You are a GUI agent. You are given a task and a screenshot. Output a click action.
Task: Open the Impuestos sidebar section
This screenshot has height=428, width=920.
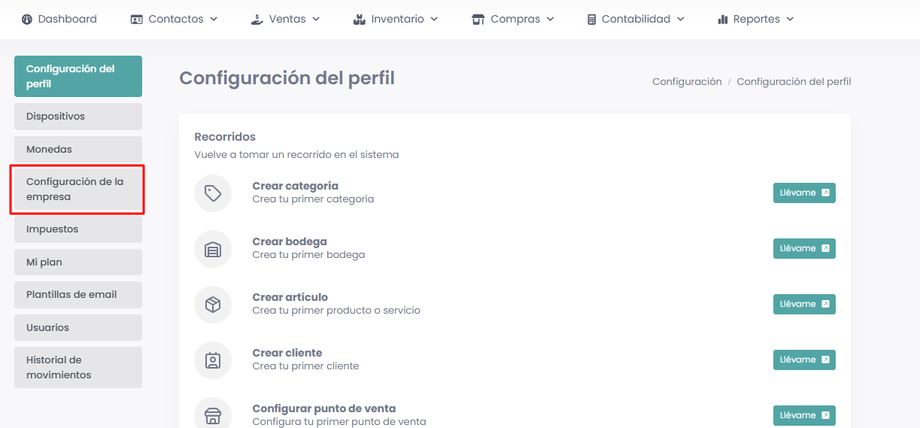click(78, 229)
